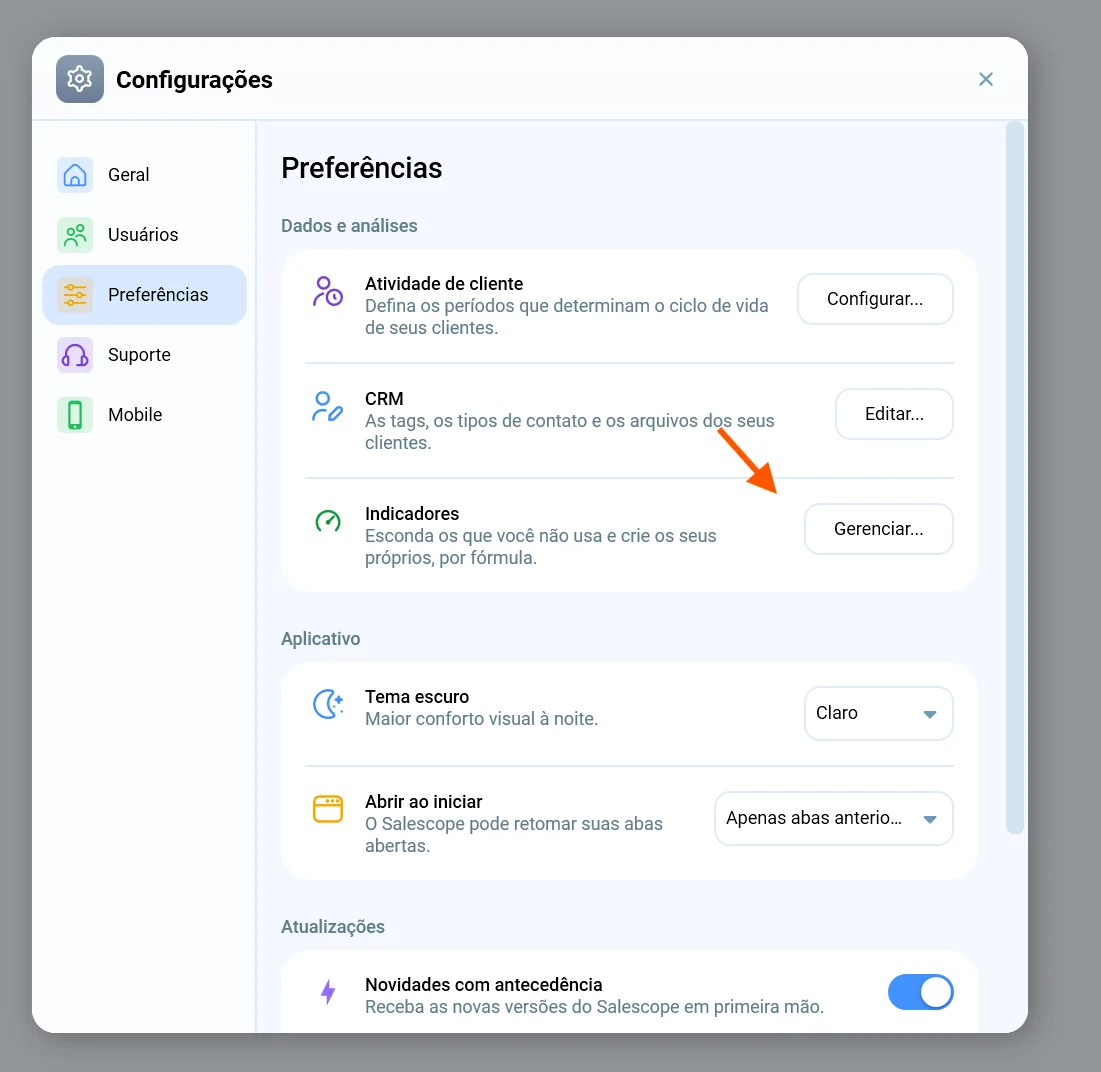Open the Usuários settings section
1101x1072 pixels.
tap(145, 234)
